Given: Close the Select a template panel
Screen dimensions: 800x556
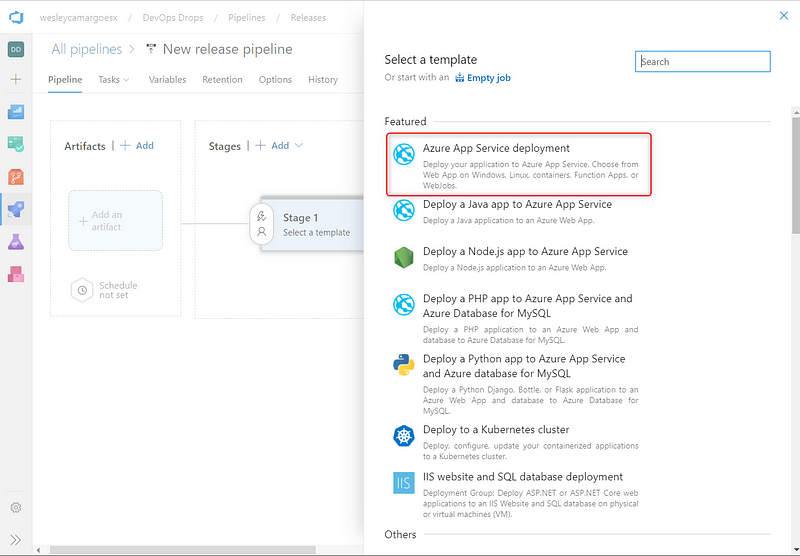Looking at the screenshot, I should 783,15.
